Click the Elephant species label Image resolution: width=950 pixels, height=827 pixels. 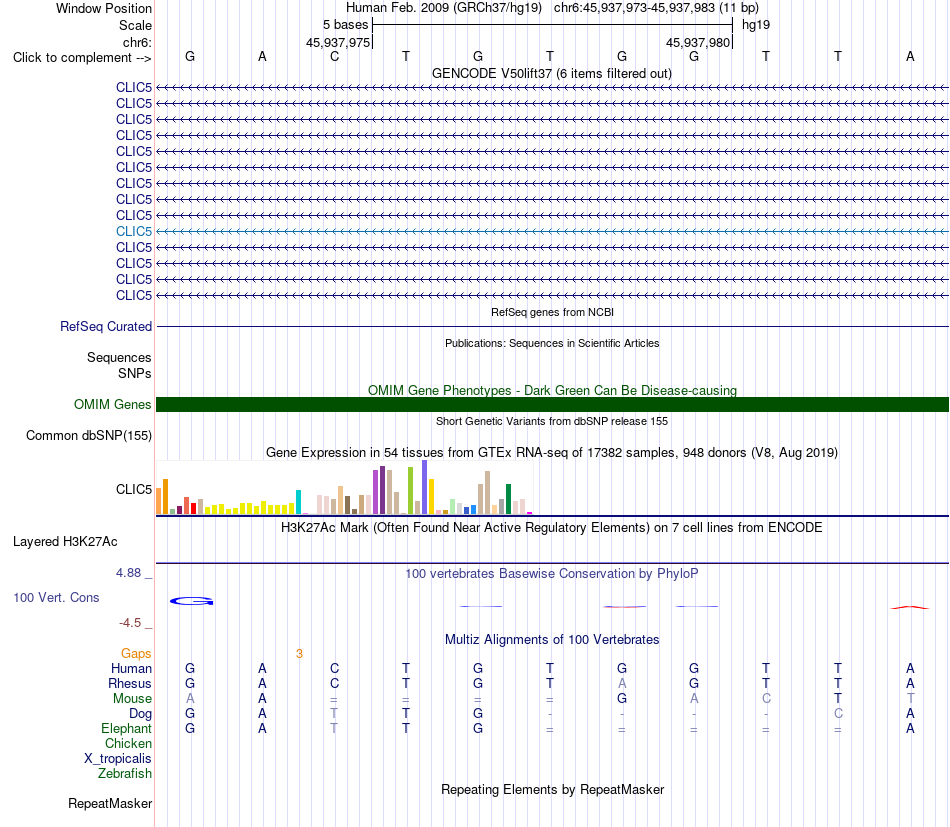pyautogui.click(x=127, y=728)
